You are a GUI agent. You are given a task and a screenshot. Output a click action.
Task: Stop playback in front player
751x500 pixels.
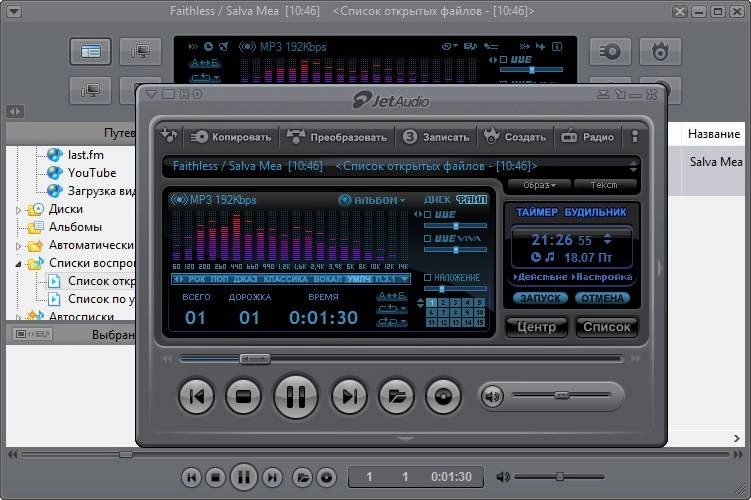click(243, 397)
